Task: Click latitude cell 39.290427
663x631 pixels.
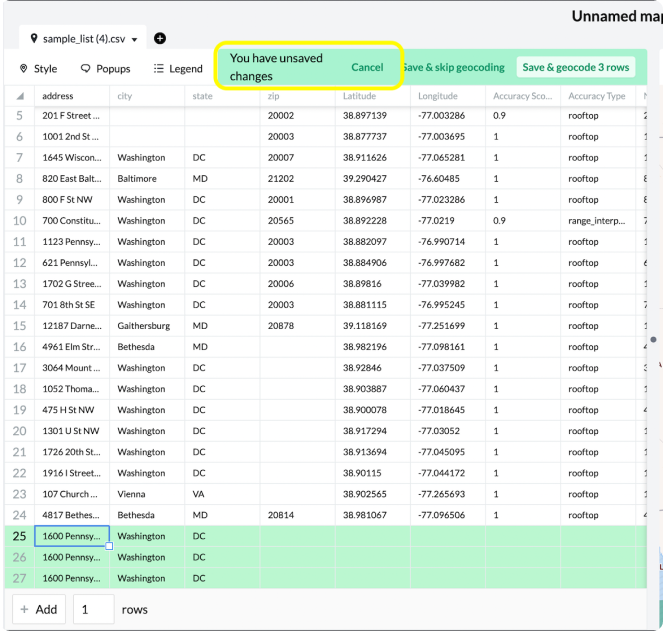Action: pyautogui.click(x=373, y=178)
